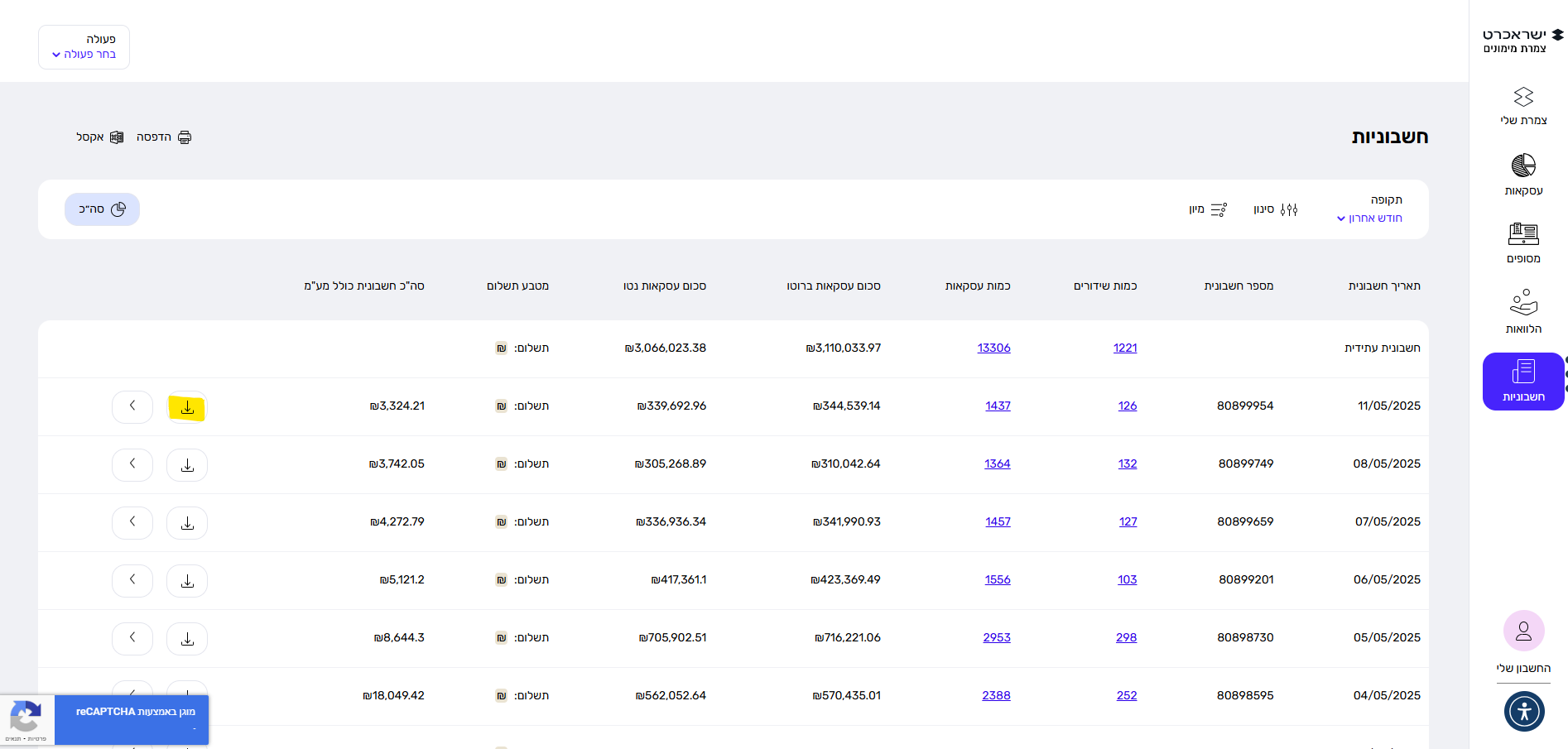Open the sort (מיון) options
Screen dimensions: 1568x749
click(1208, 209)
